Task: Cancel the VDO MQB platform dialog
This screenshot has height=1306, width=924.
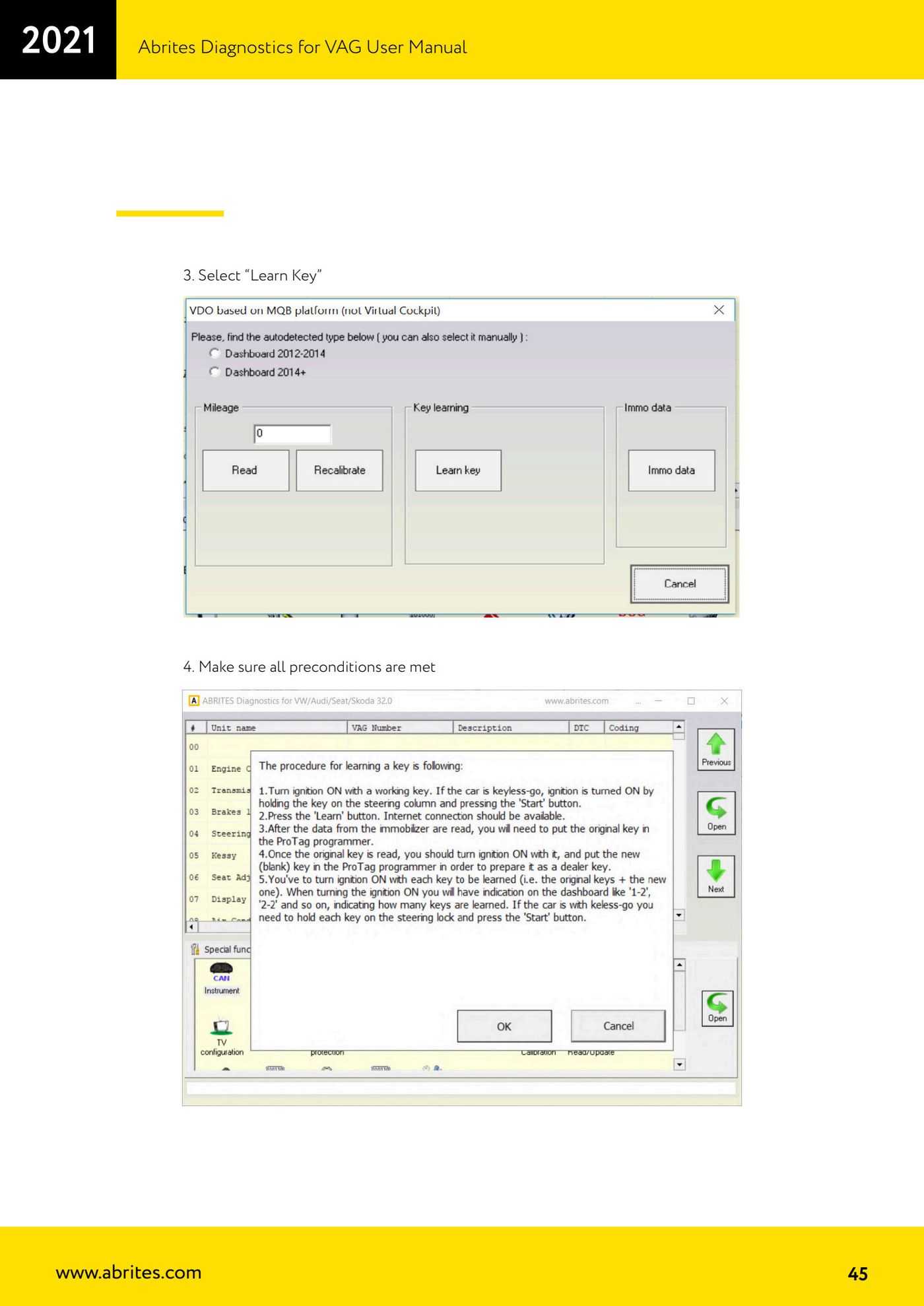Action: pos(680,584)
